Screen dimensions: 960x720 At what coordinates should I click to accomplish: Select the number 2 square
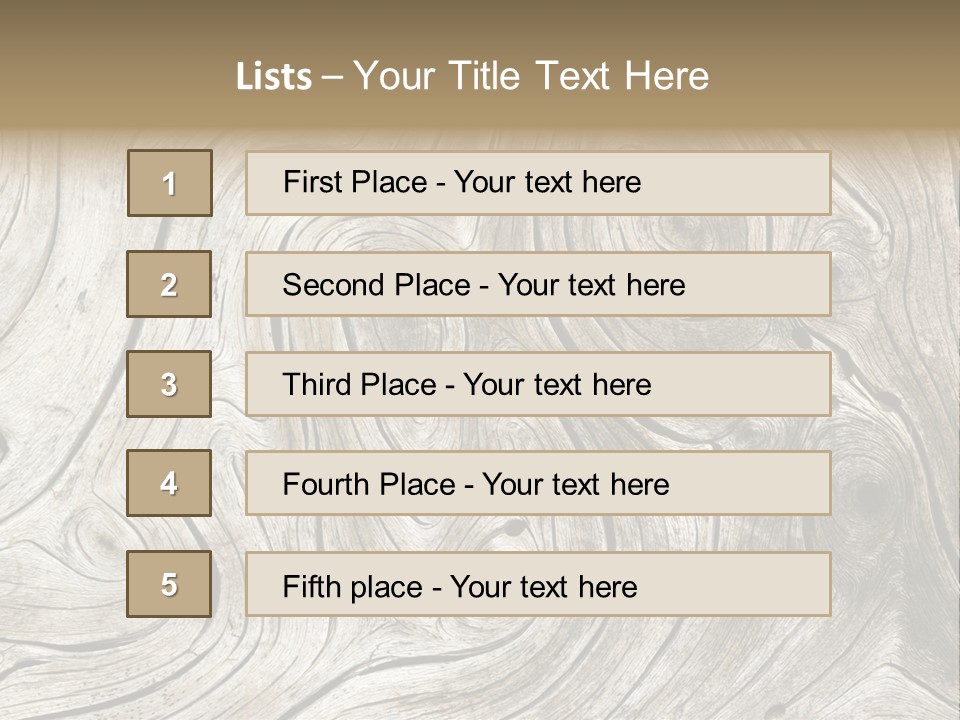click(x=169, y=284)
